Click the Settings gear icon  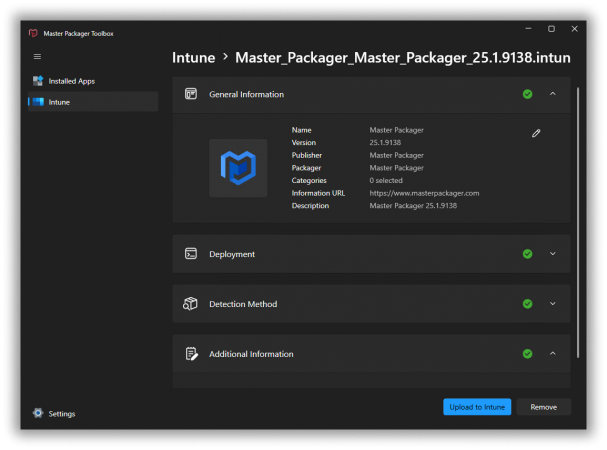point(38,413)
